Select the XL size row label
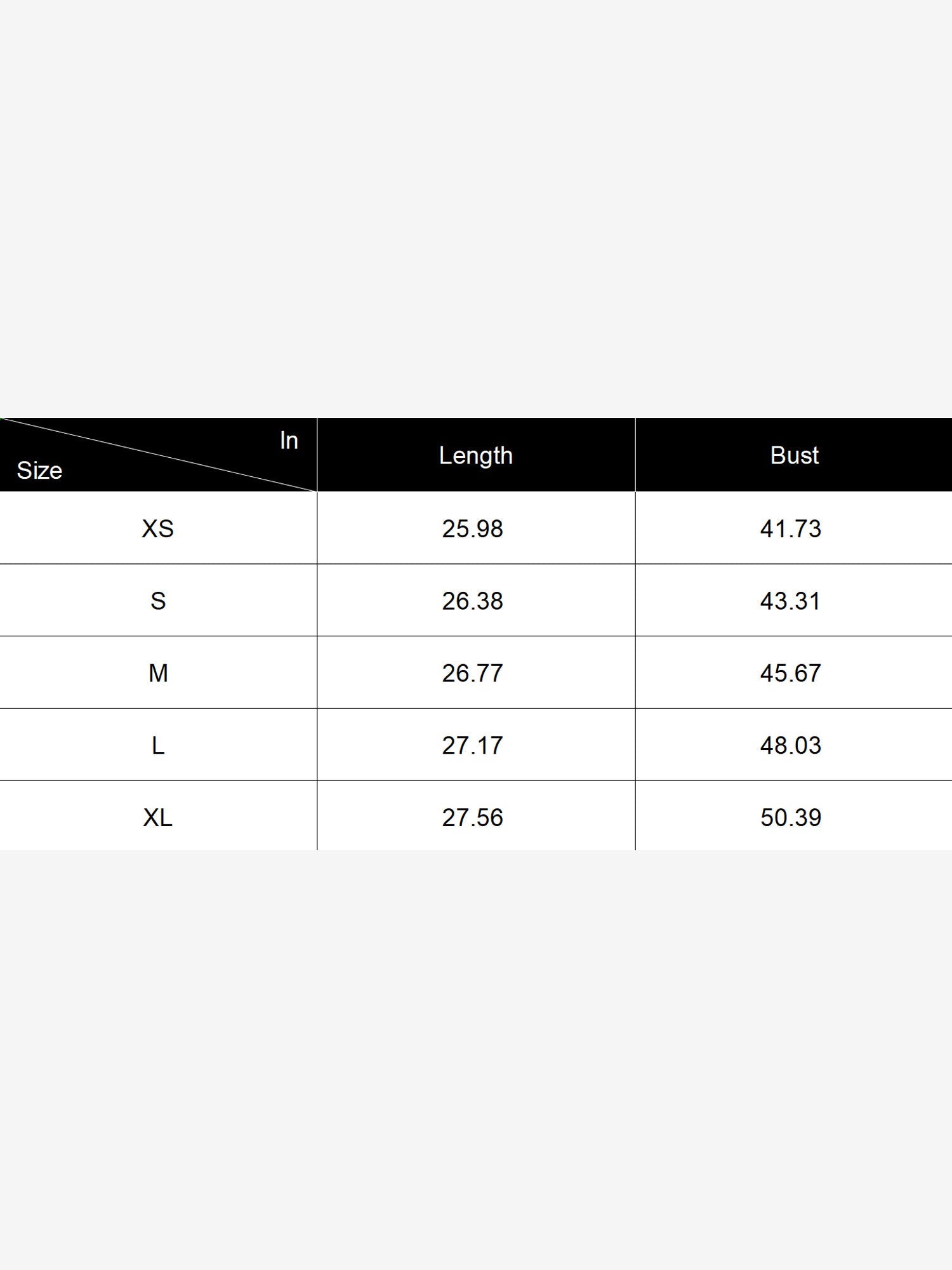The height and width of the screenshot is (1270, 952). coord(157,817)
